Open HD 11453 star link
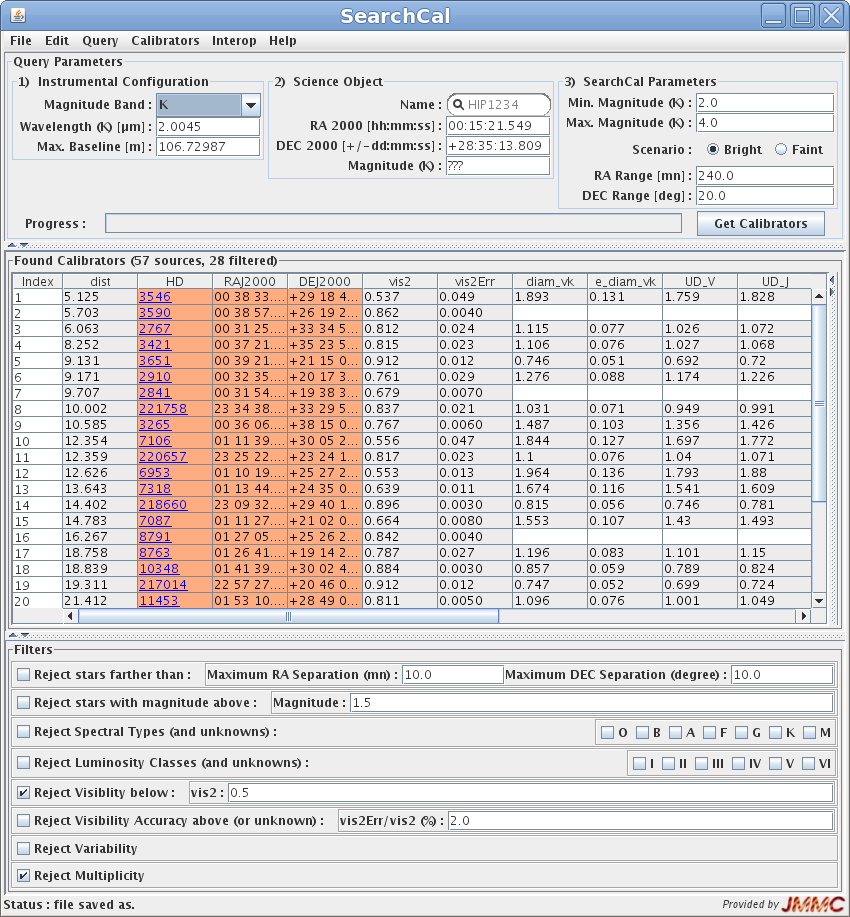 [159, 601]
